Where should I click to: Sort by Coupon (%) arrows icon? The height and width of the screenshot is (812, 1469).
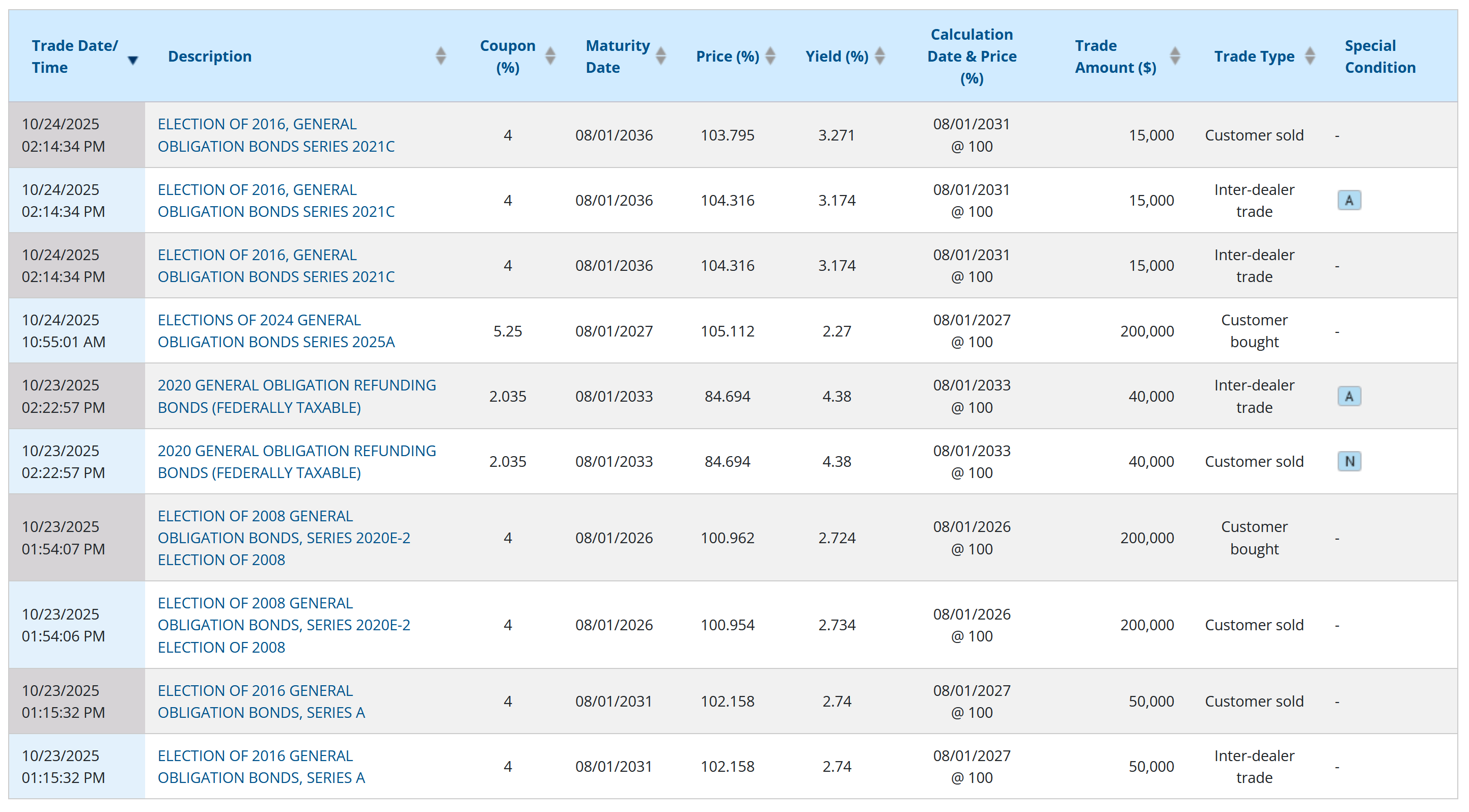coord(550,56)
